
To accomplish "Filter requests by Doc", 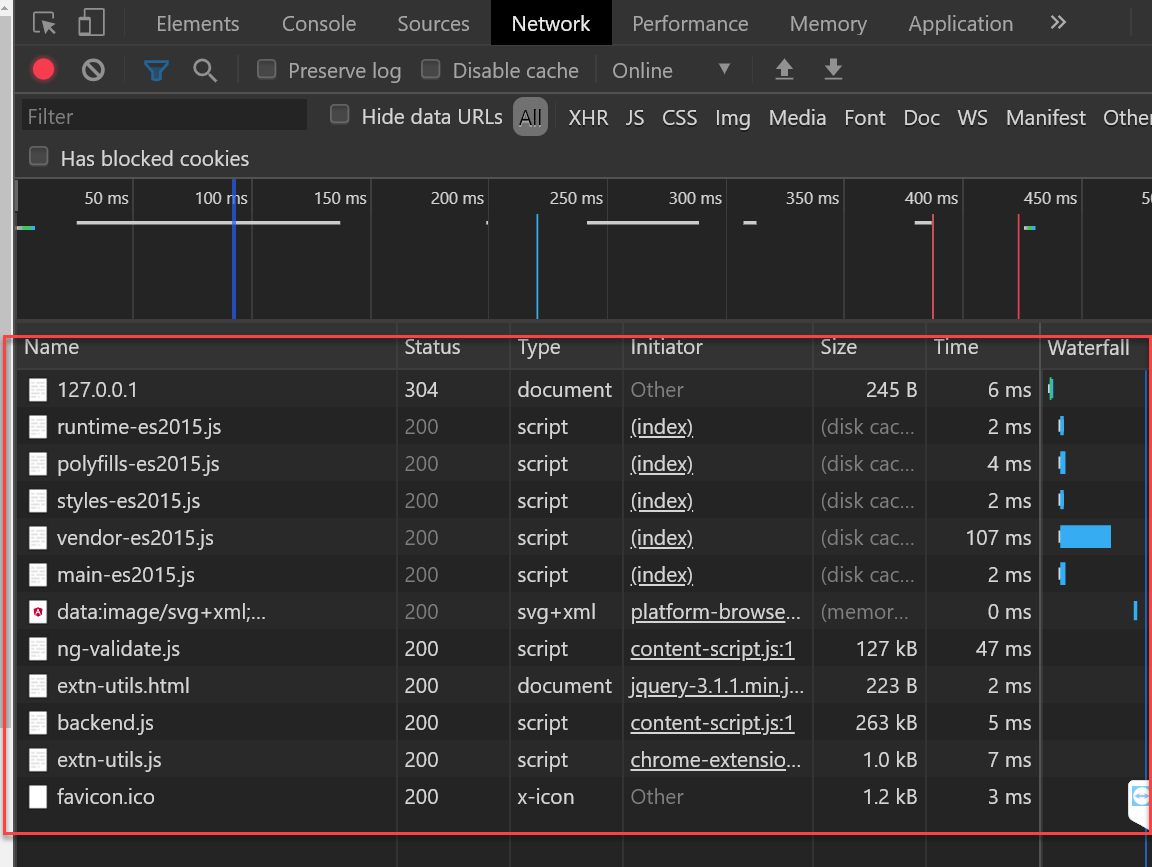I will pos(921,118).
